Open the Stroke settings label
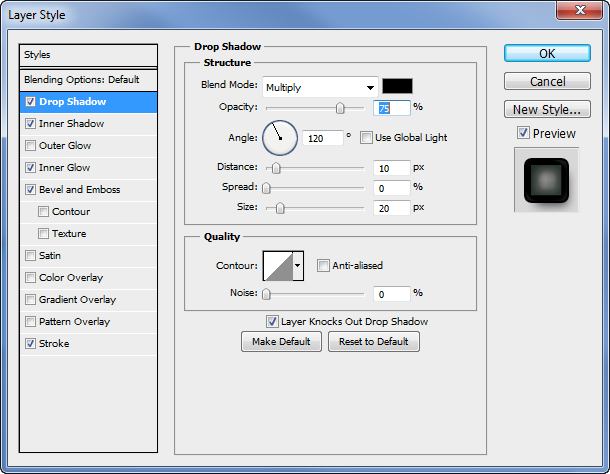 click(54, 344)
